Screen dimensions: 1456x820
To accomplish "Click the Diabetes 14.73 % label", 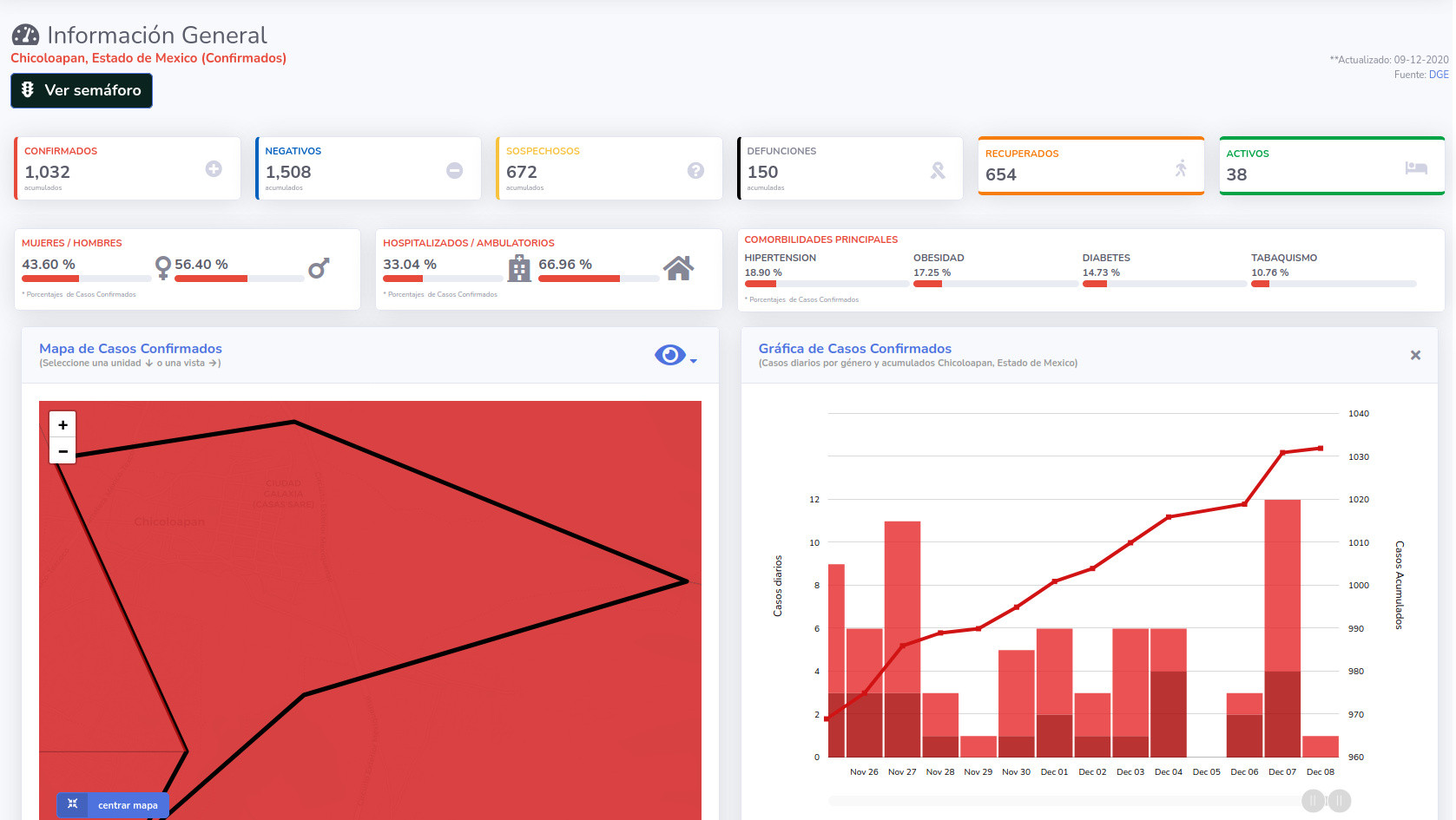I will (x=1101, y=272).
